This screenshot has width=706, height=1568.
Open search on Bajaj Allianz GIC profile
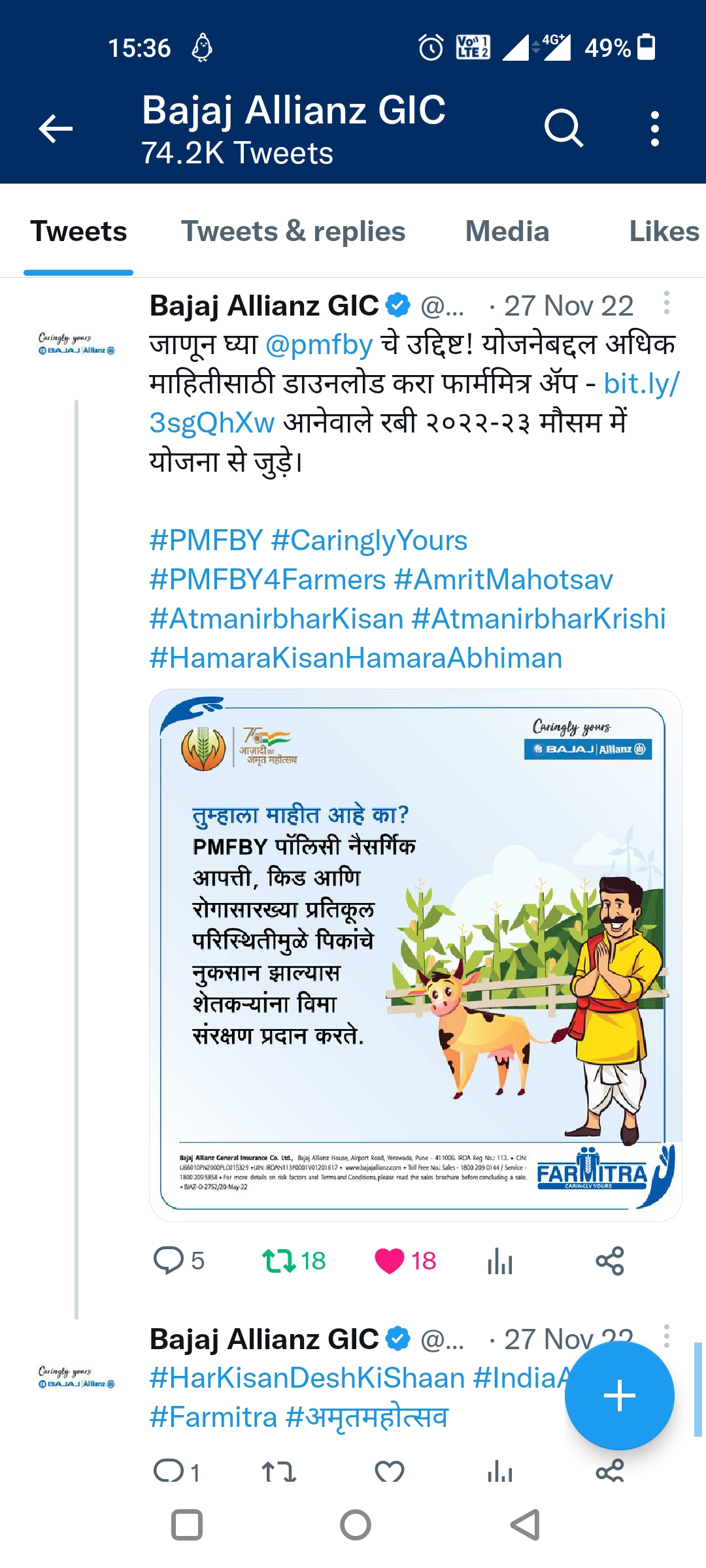tap(563, 128)
